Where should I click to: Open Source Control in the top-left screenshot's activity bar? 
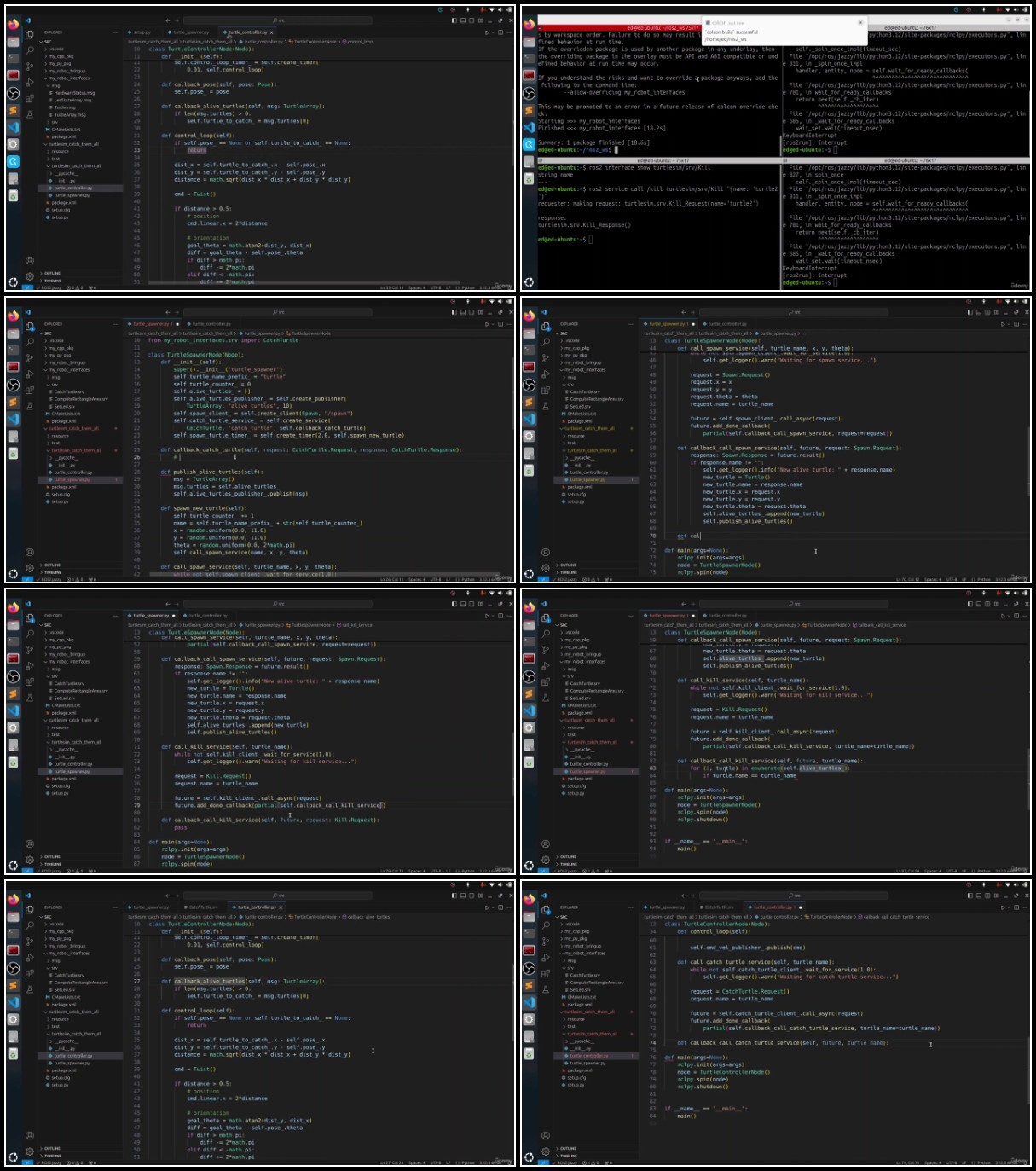[x=30, y=65]
